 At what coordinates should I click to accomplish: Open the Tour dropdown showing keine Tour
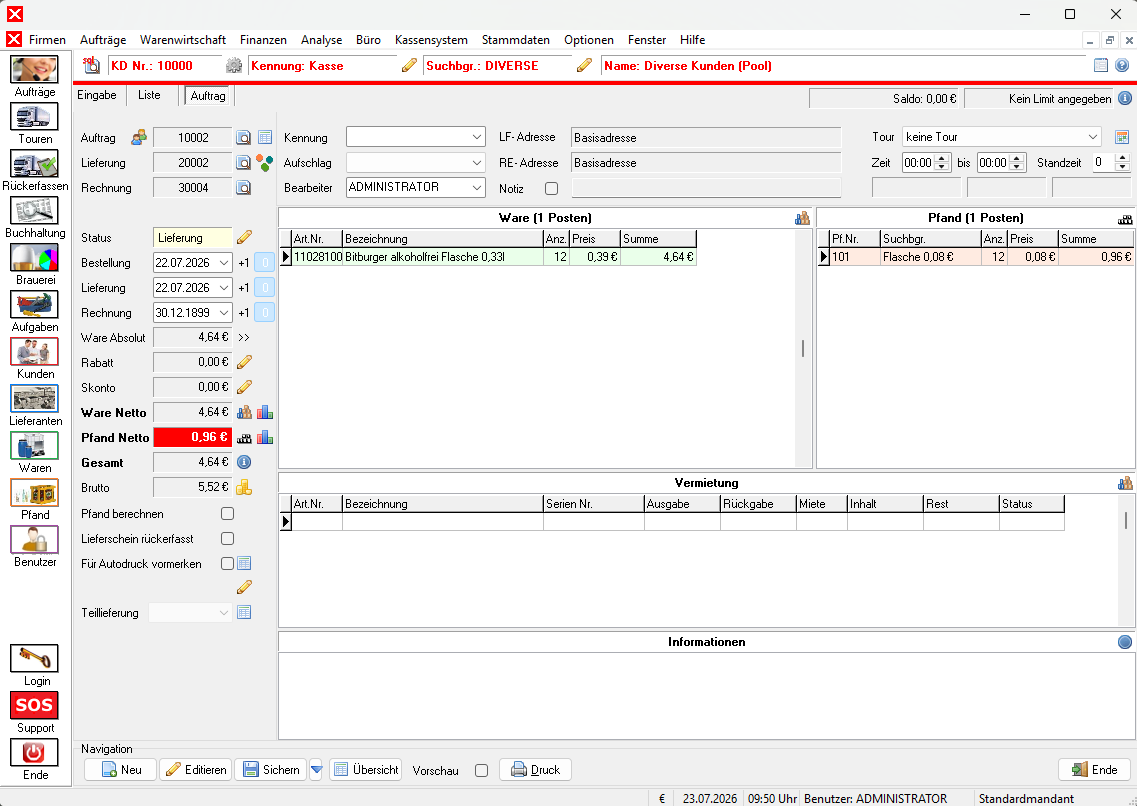(1001, 137)
